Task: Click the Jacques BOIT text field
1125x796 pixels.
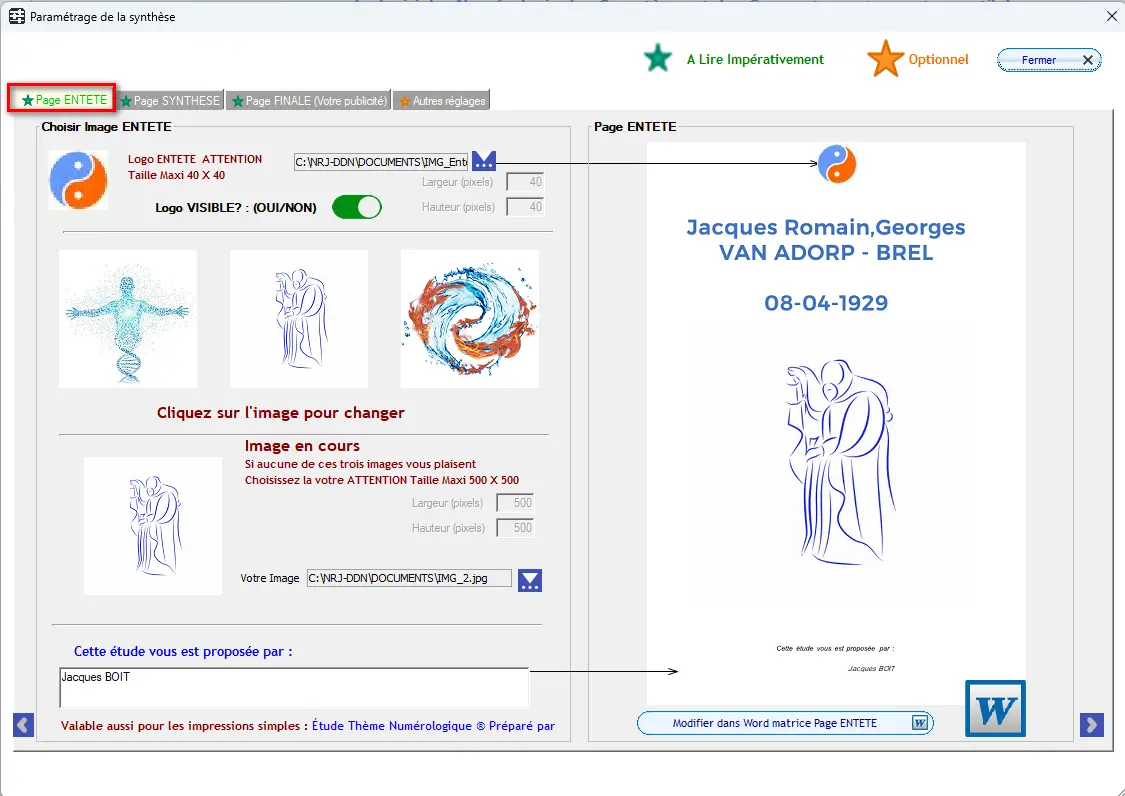Action: coord(293,687)
